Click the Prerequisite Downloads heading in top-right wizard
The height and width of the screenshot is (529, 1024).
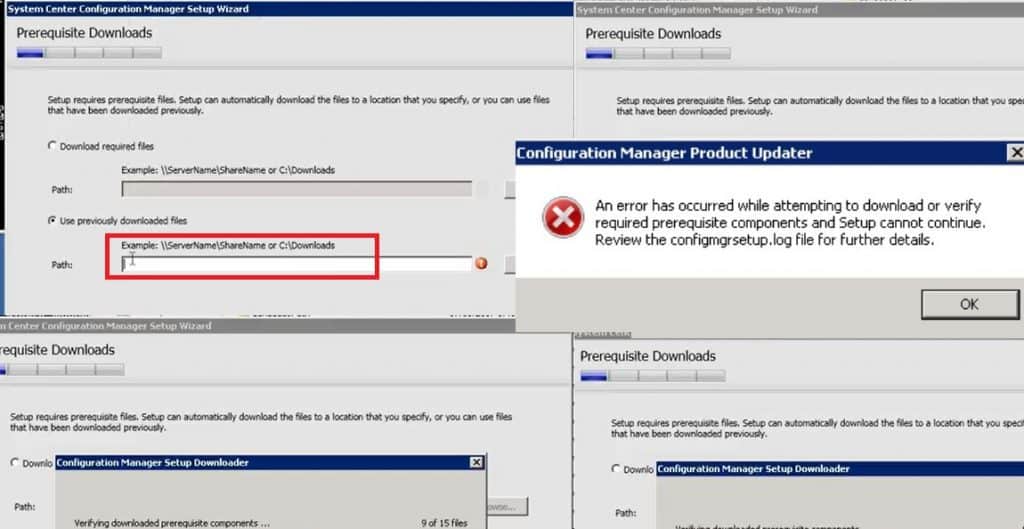click(x=653, y=33)
